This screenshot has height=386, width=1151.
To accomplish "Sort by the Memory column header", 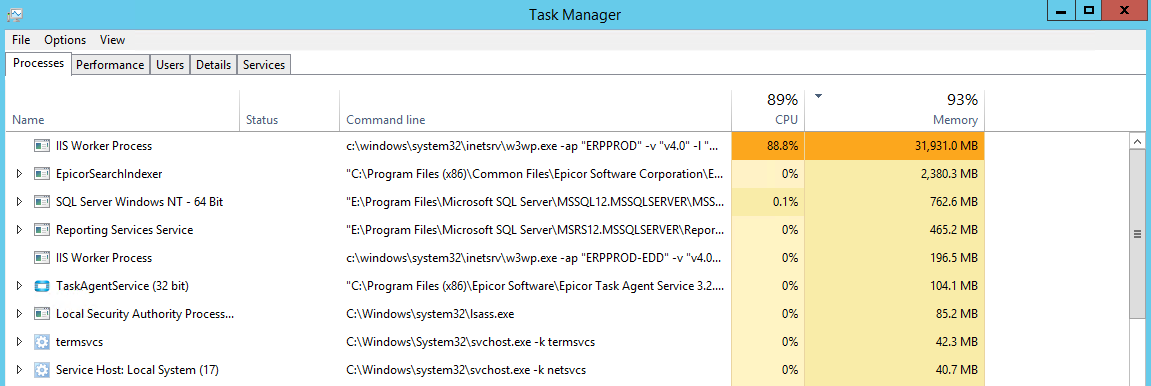I will (894, 109).
